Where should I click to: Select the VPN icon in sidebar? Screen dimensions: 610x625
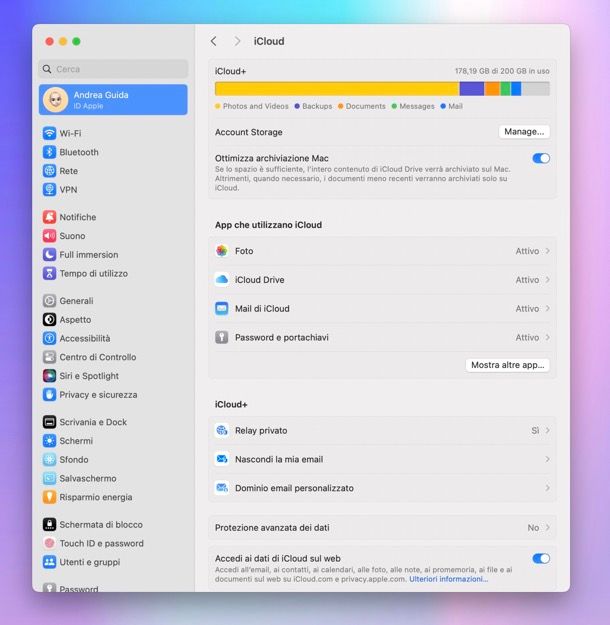(49, 189)
